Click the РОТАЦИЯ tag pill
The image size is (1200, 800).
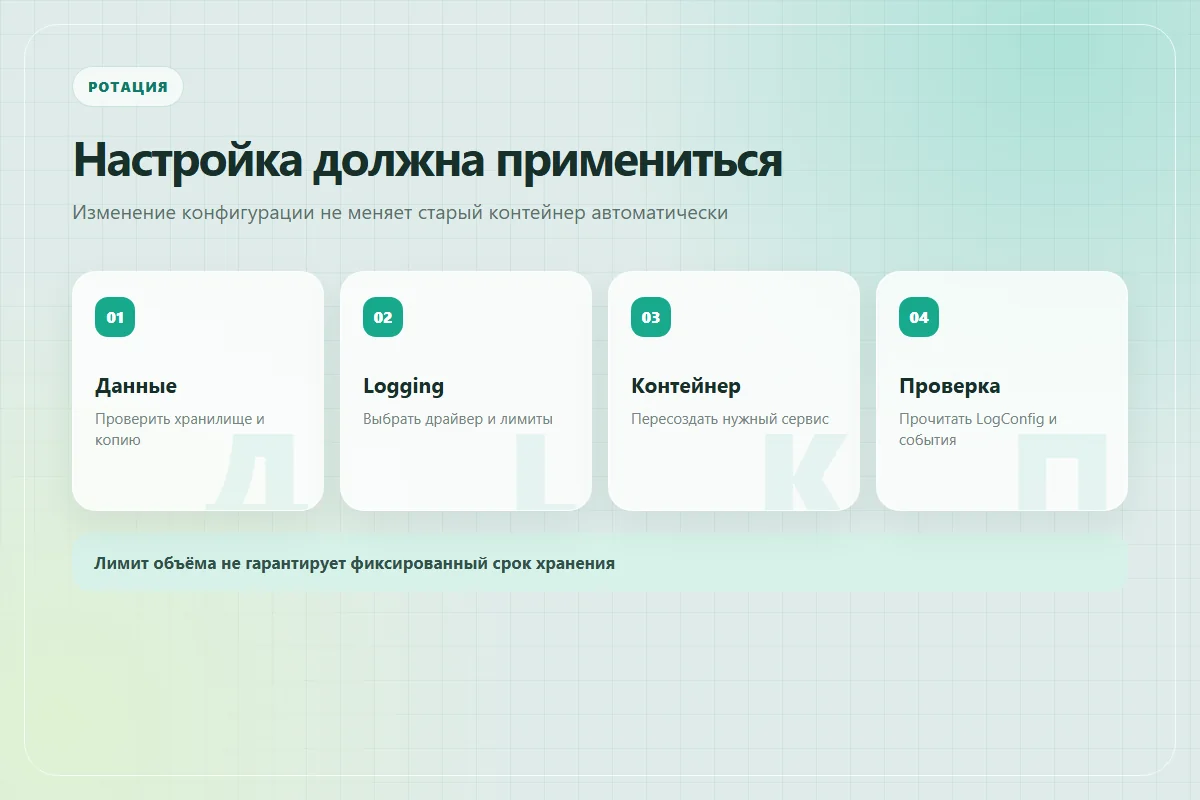coord(128,87)
